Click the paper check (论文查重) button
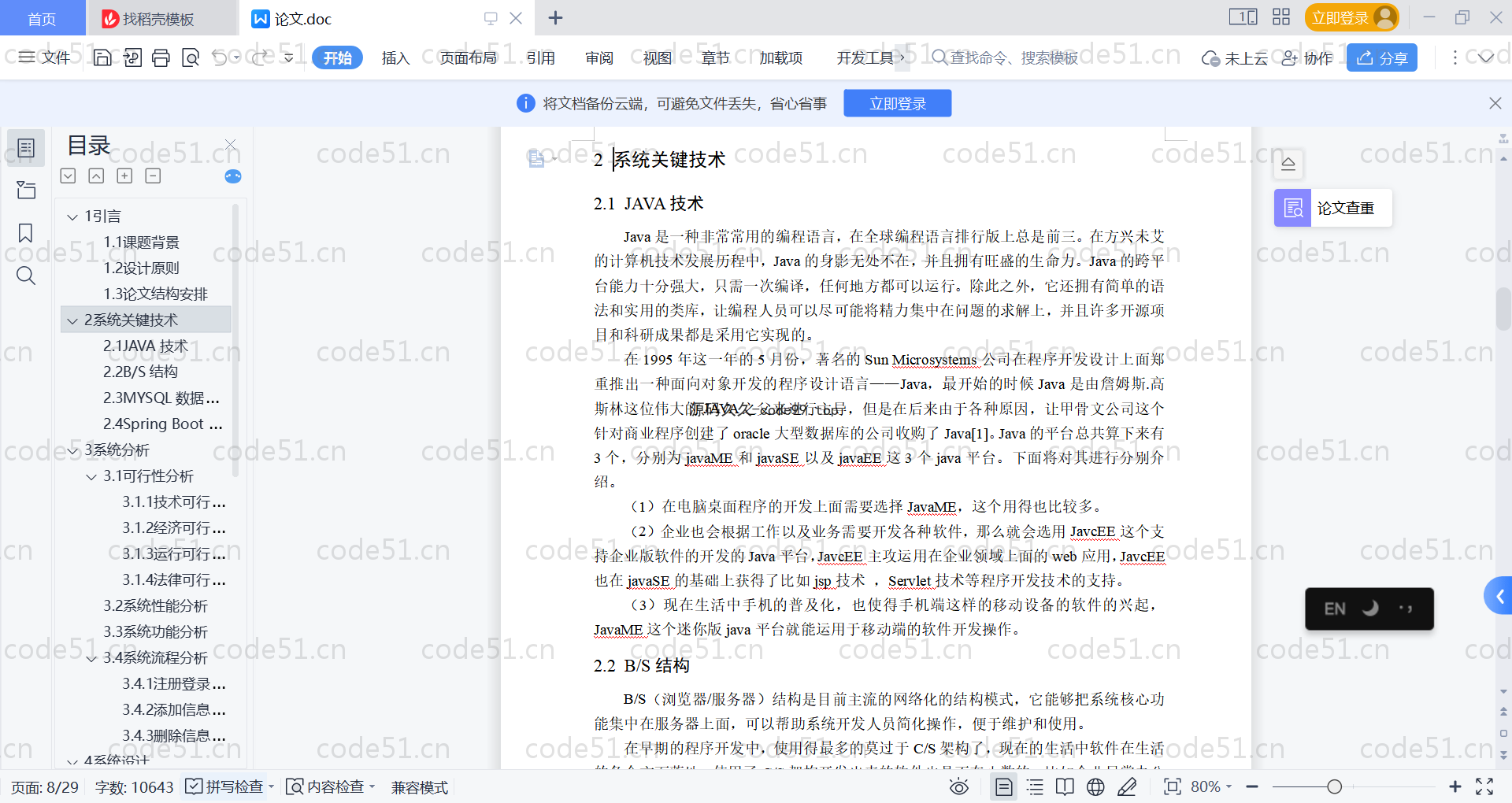This screenshot has height=803, width=1512. pos(1332,208)
